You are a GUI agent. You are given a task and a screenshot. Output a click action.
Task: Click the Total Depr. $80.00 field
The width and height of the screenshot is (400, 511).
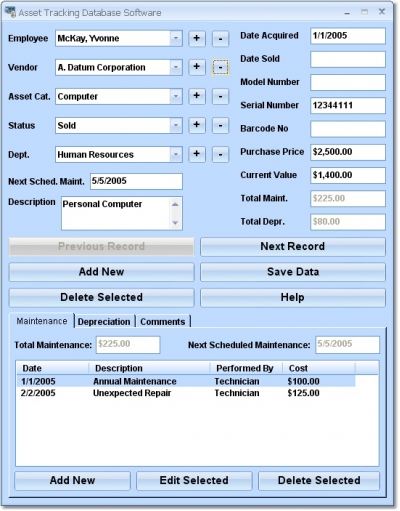348,222
